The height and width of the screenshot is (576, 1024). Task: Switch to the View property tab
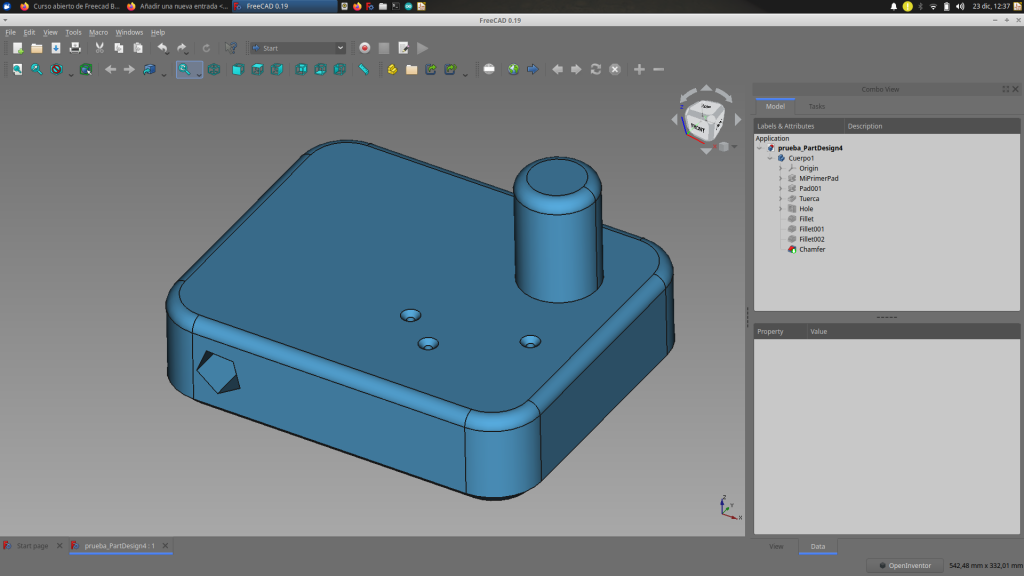pyautogui.click(x=776, y=546)
